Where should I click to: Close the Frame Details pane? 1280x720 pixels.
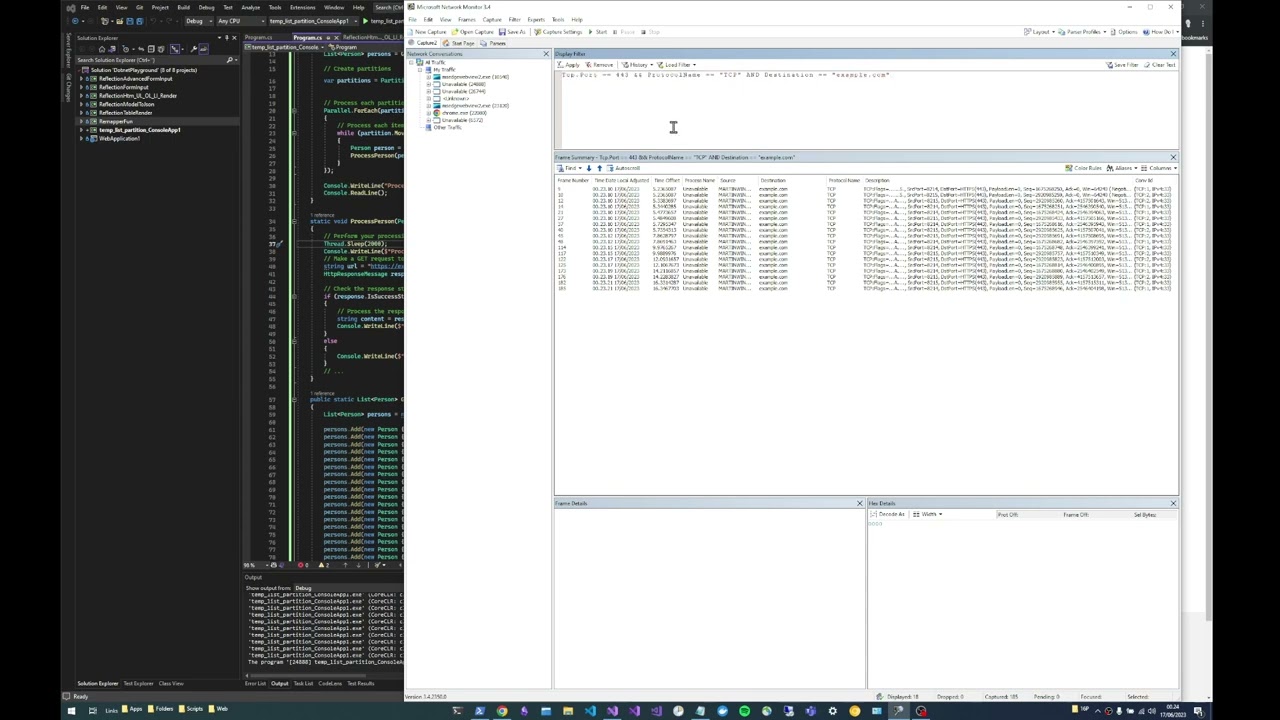point(859,503)
